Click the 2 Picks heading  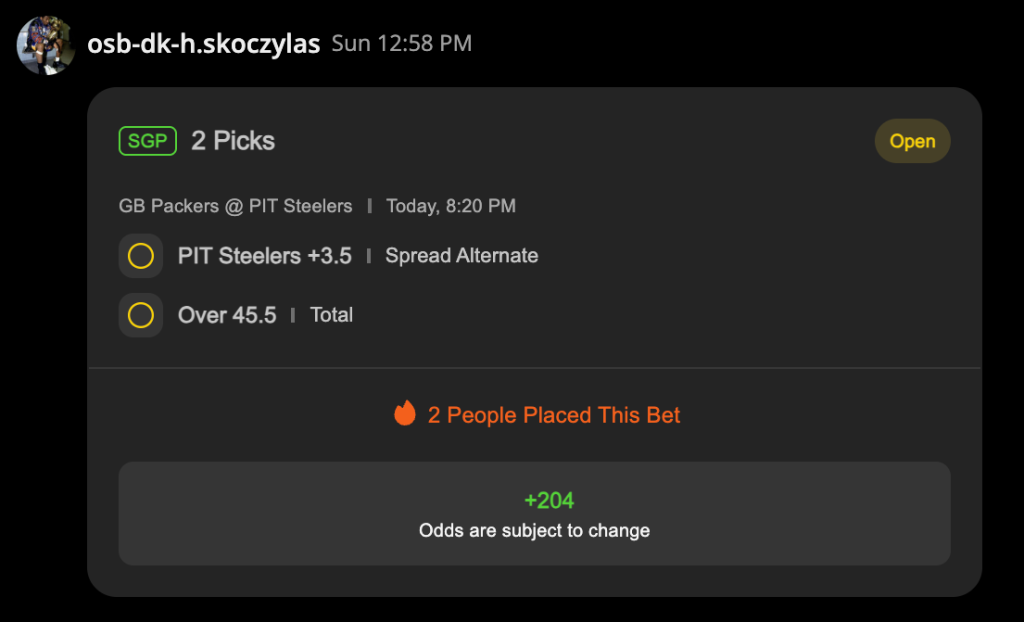pyautogui.click(x=233, y=141)
